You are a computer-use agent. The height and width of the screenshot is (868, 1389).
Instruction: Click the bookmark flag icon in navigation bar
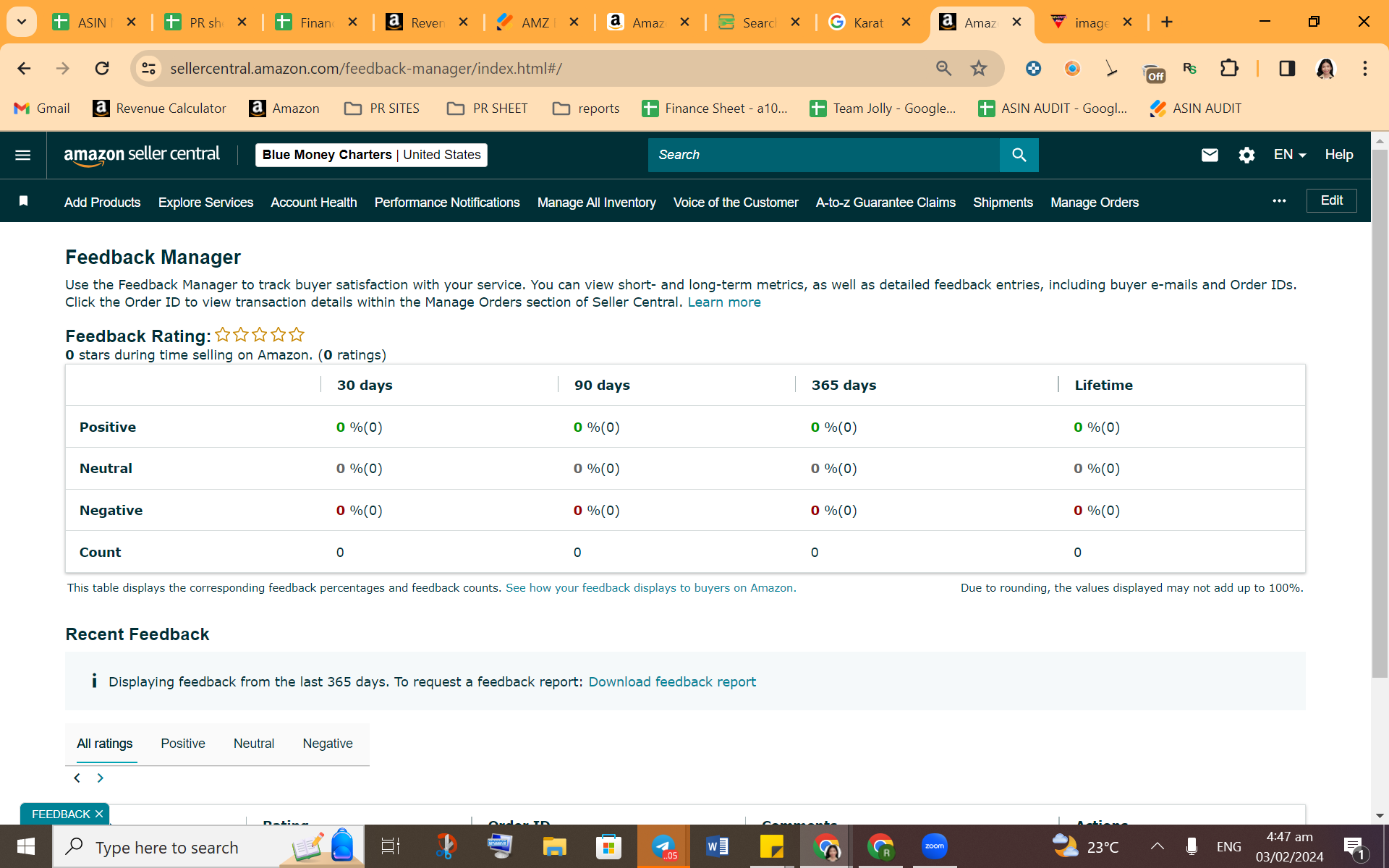(x=23, y=201)
